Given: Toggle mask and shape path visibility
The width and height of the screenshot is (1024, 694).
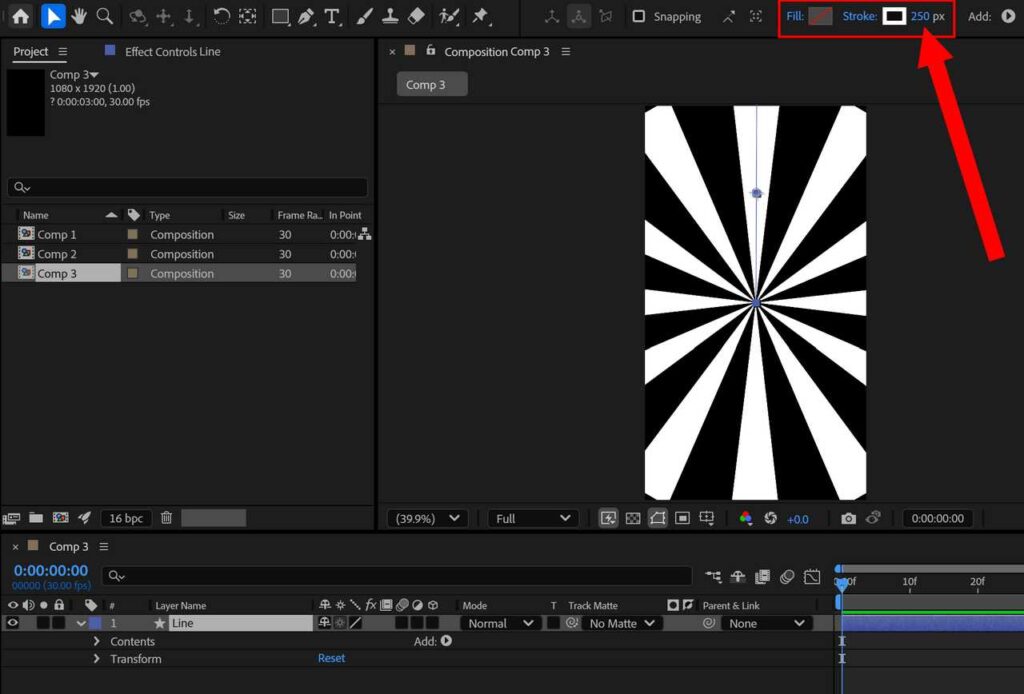Looking at the screenshot, I should coord(658,518).
